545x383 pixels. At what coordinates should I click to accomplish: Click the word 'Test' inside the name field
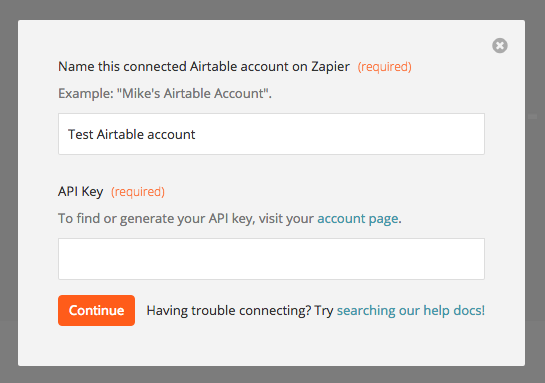80,134
